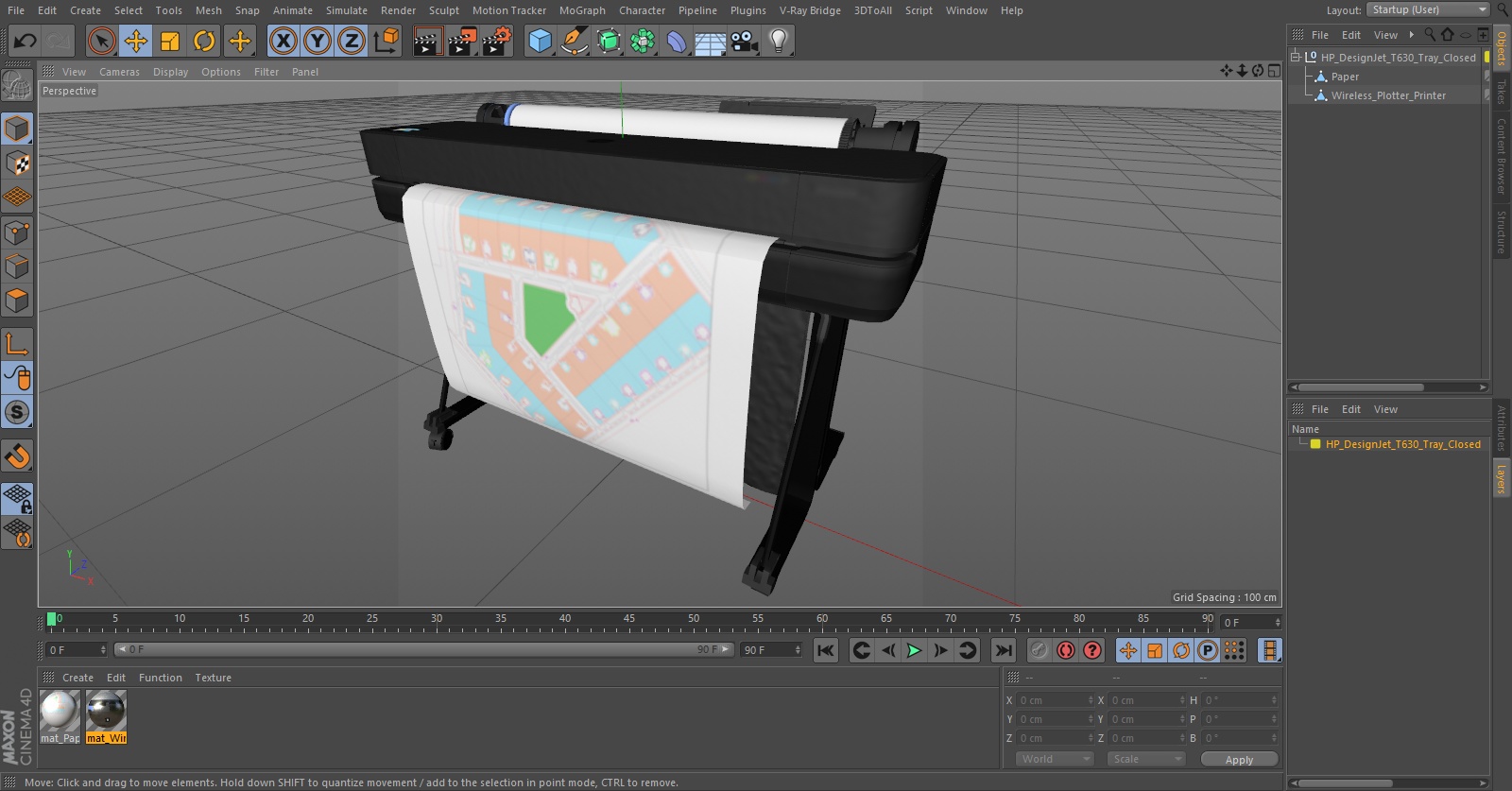Open viewport Display menu

(170, 72)
